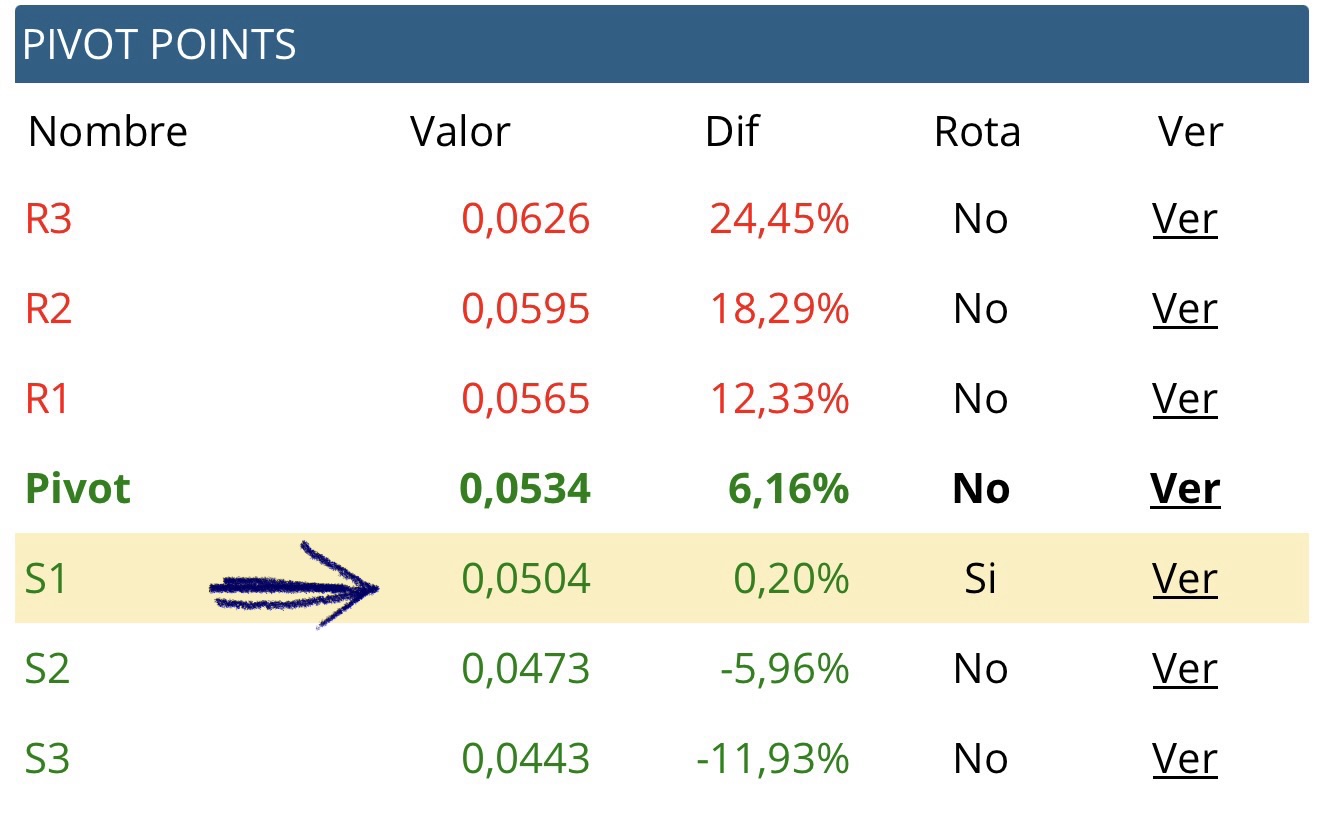
Task: Click the PIVOT POINTS header bar
Action: tap(662, 44)
